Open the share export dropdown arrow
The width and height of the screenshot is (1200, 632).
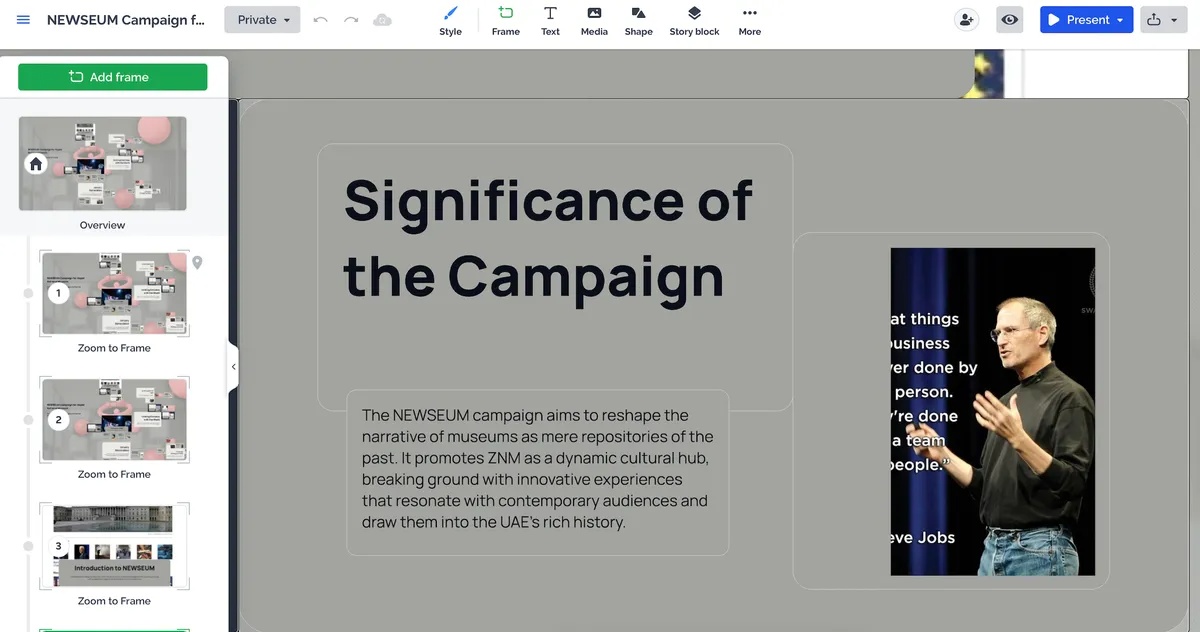pyautogui.click(x=1176, y=19)
